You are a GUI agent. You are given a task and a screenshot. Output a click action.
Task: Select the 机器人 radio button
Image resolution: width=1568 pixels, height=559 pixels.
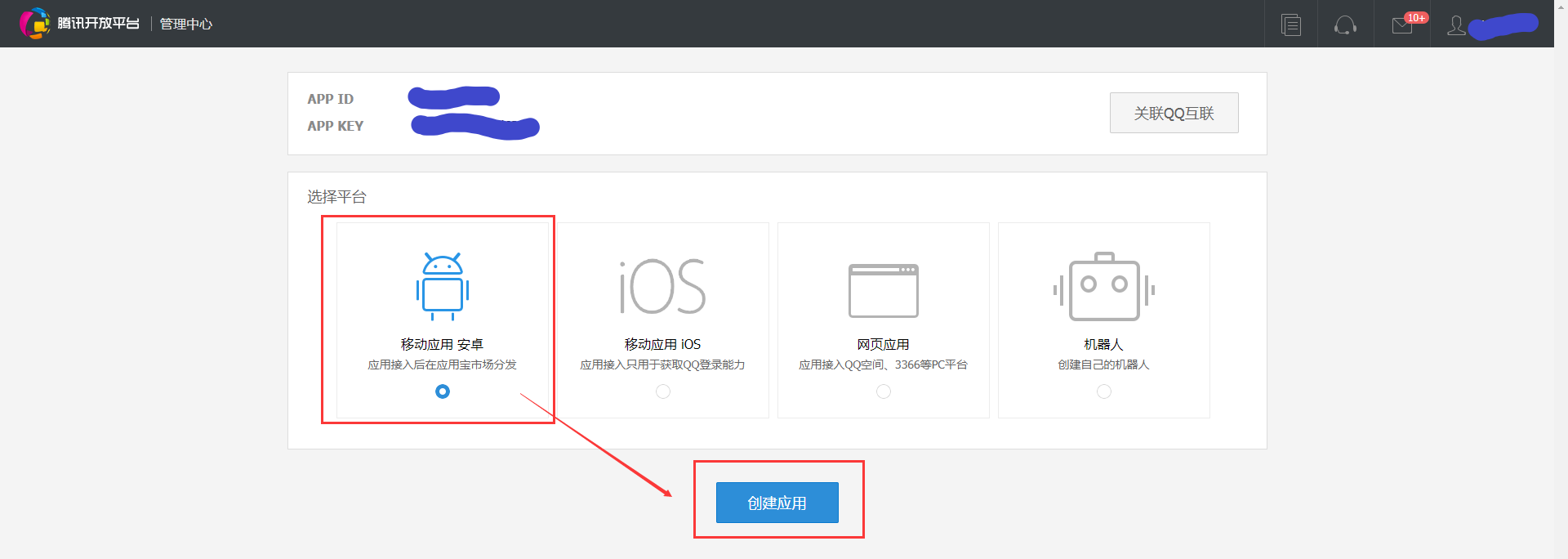tap(1104, 391)
